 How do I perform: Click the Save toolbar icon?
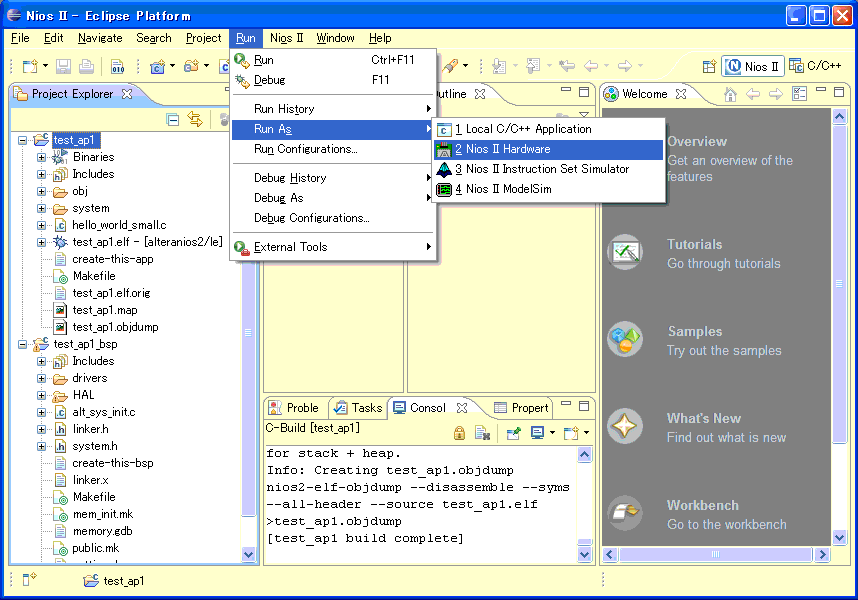[63, 66]
